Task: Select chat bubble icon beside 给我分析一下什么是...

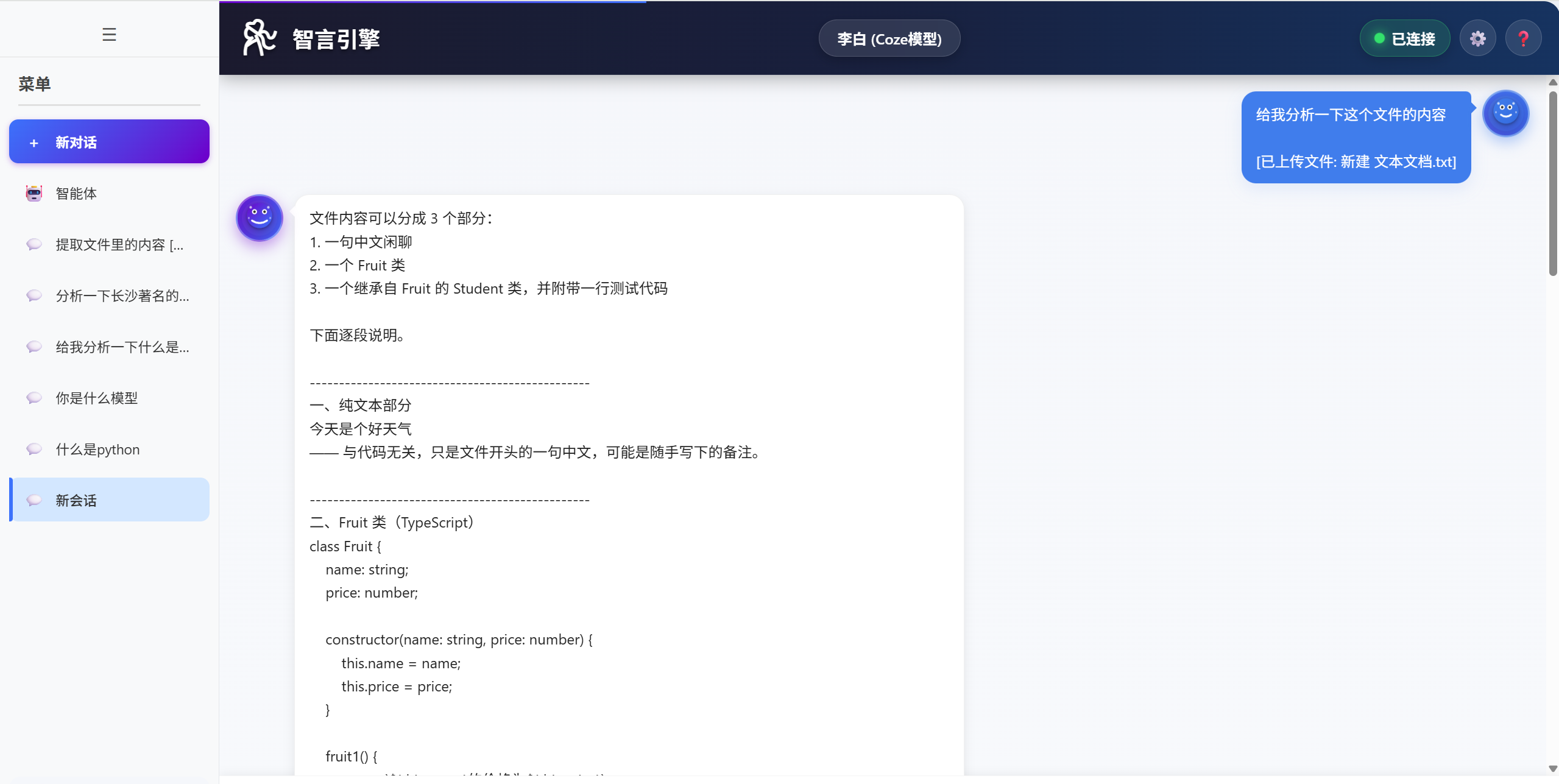Action: tap(34, 347)
